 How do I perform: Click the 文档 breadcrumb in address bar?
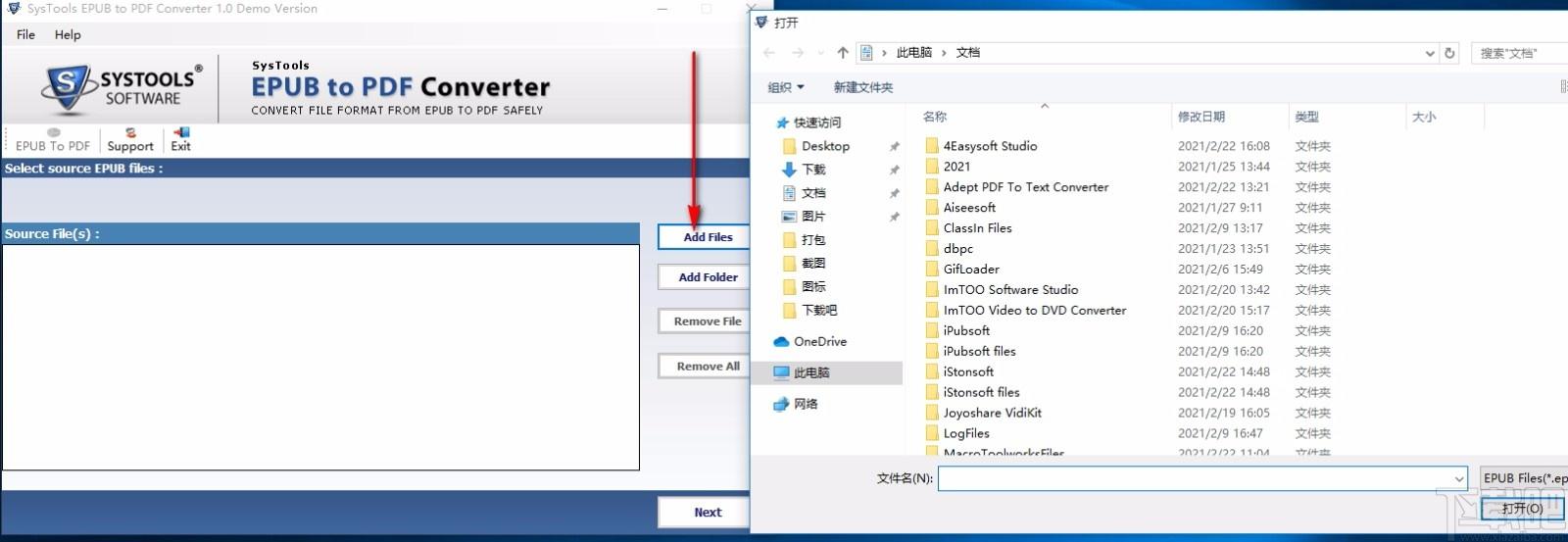pos(968,53)
